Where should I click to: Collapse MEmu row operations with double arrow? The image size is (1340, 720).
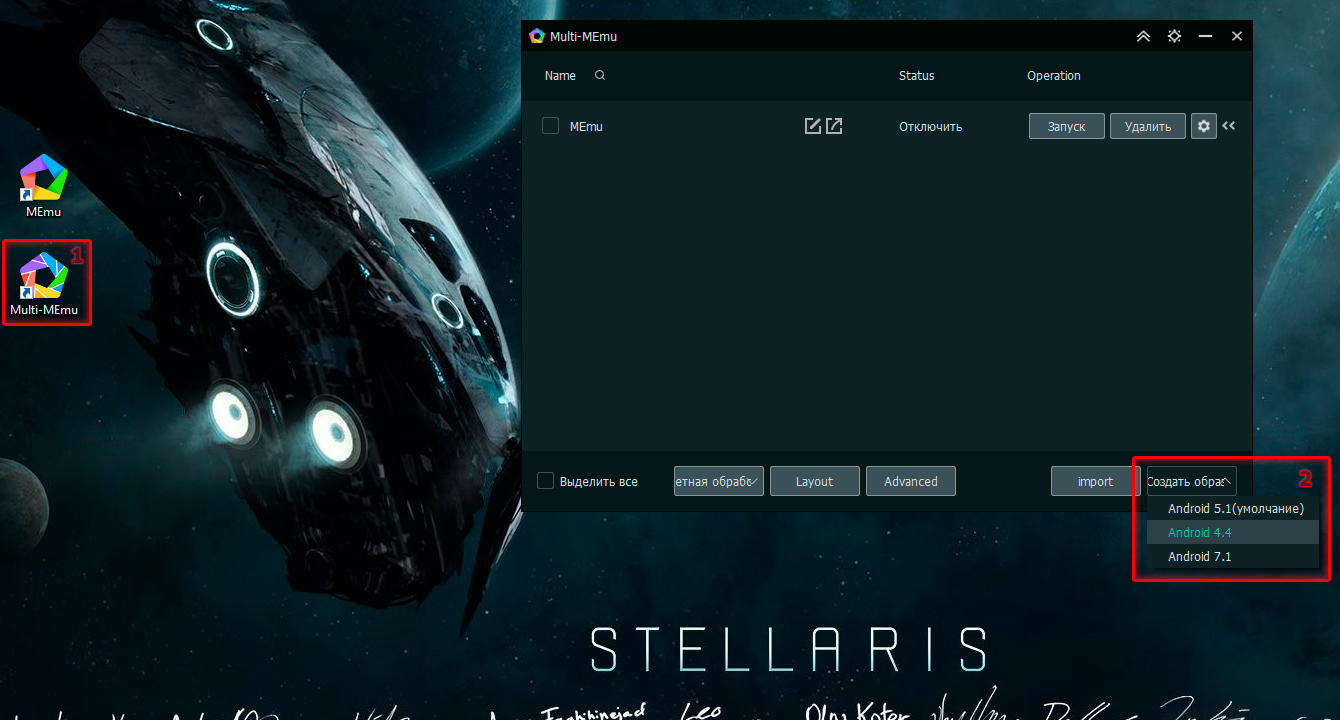tap(1229, 126)
